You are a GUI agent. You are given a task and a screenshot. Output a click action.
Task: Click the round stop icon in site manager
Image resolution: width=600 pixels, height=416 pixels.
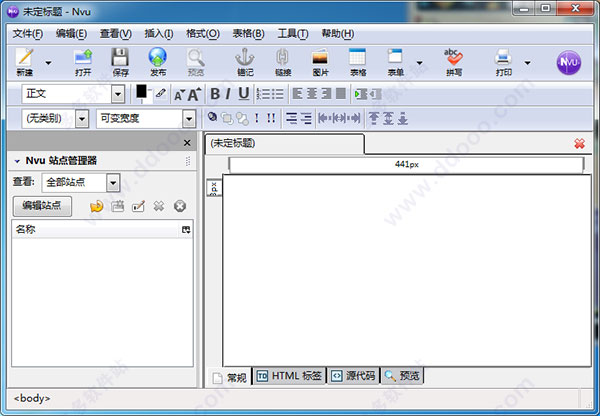click(180, 206)
